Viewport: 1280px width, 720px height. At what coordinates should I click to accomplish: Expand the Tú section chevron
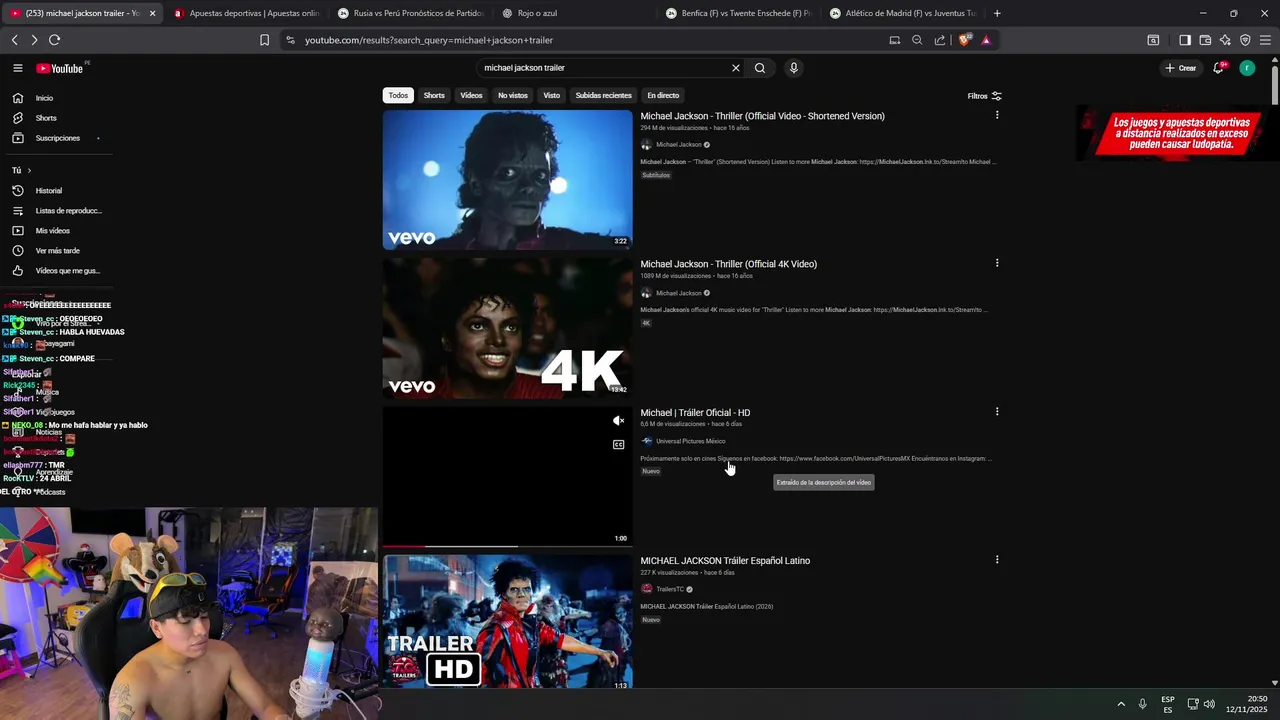[29, 171]
